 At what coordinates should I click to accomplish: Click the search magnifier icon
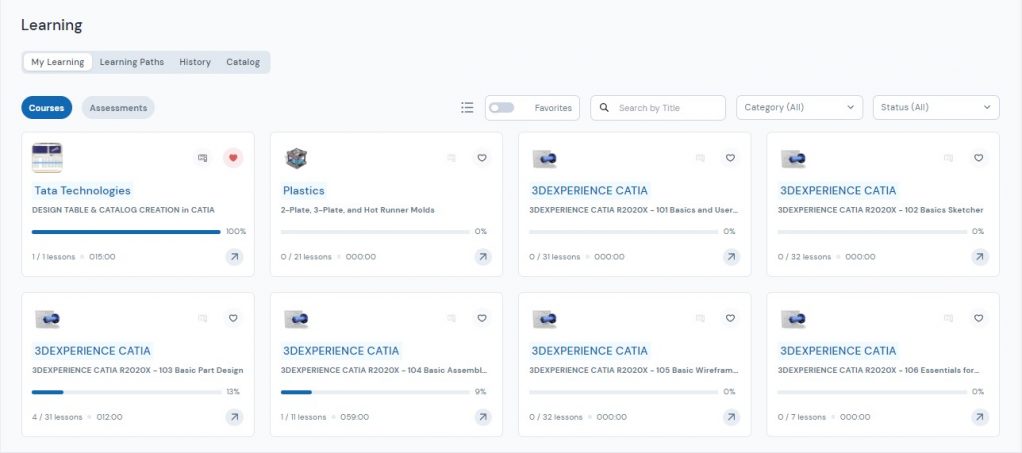point(604,108)
